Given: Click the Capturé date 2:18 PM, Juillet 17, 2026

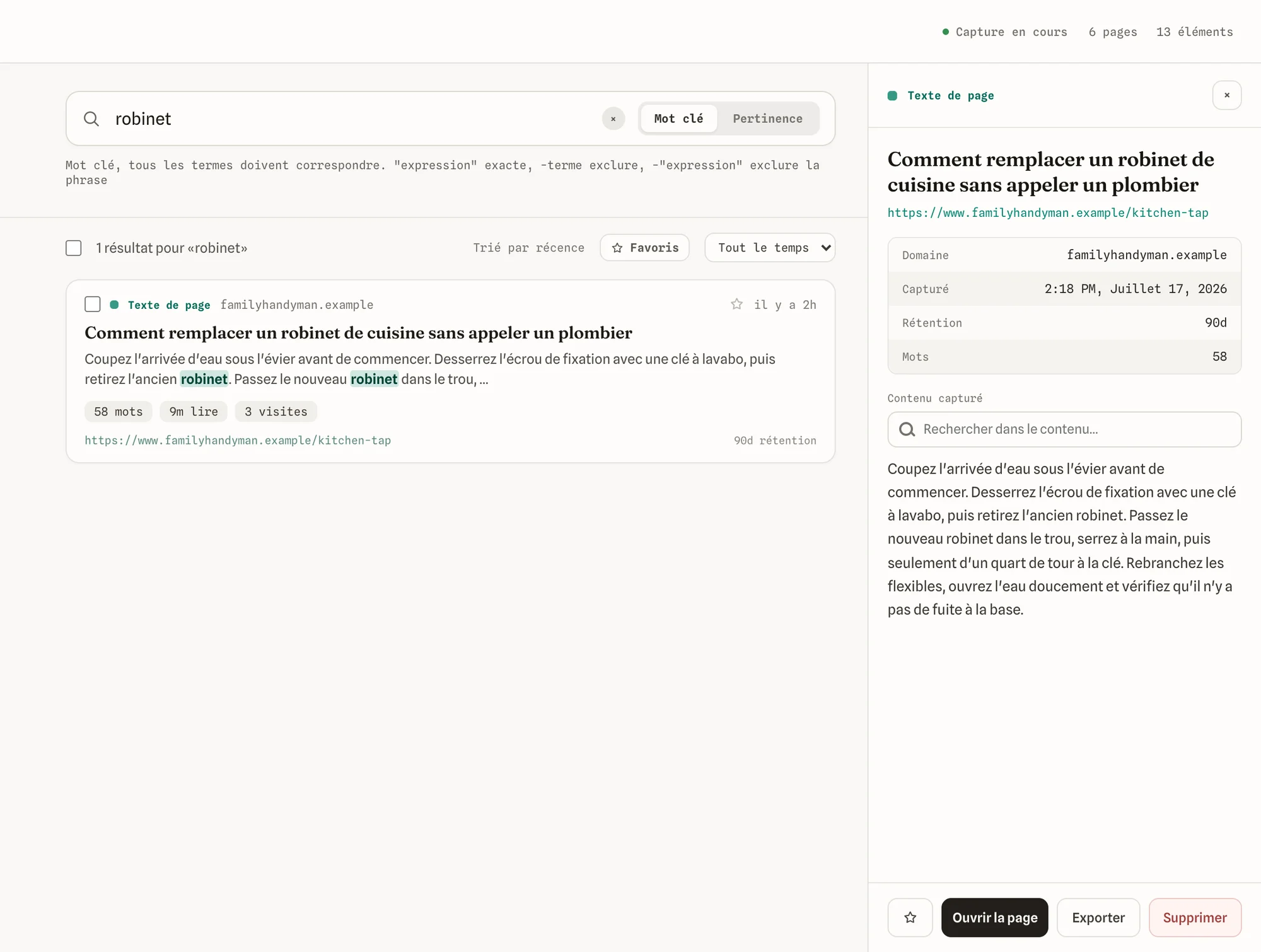Looking at the screenshot, I should [x=1136, y=289].
